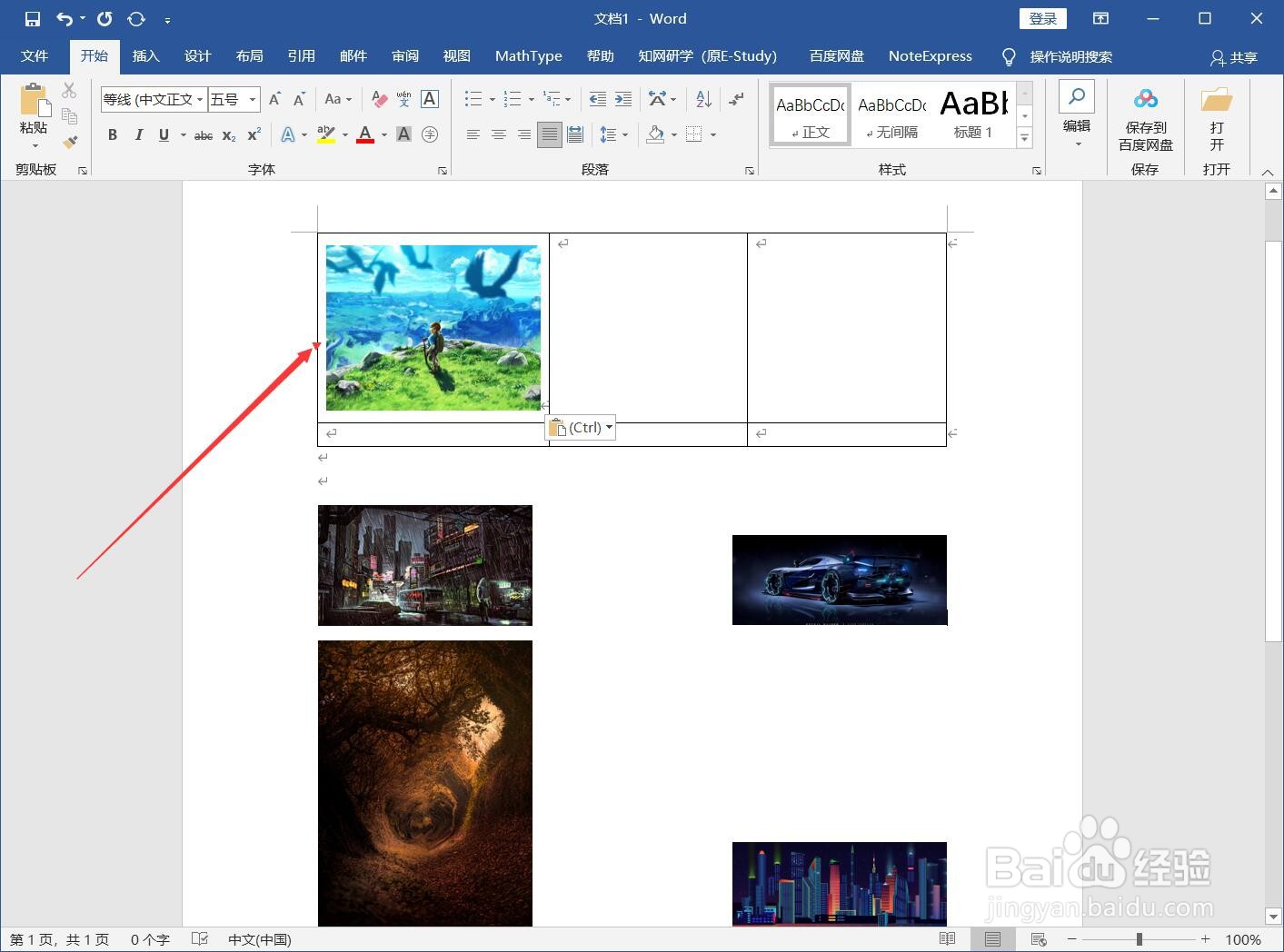Toggle justified alignment button
The height and width of the screenshot is (952, 1284).
click(549, 134)
